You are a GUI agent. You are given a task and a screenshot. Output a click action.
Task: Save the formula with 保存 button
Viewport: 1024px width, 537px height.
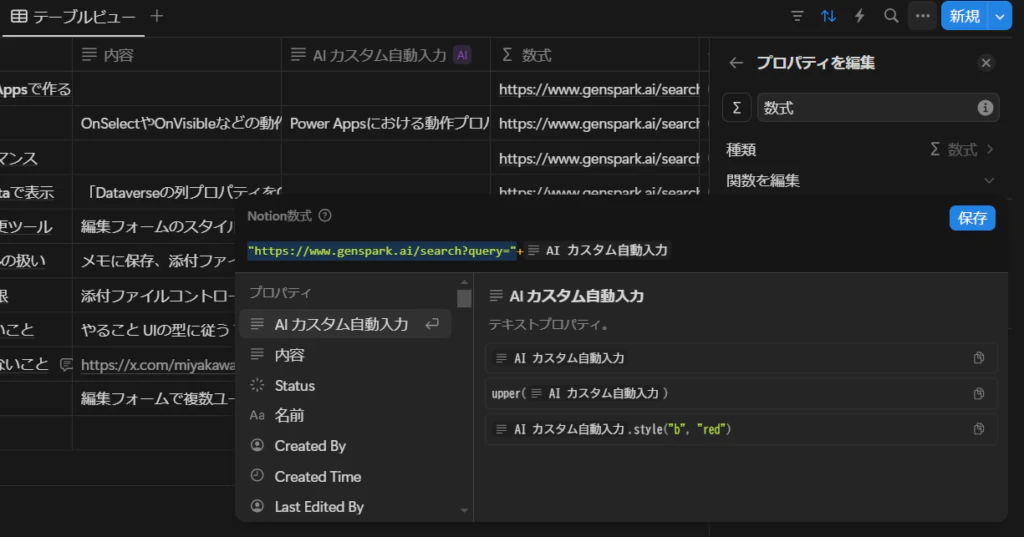(x=972, y=218)
